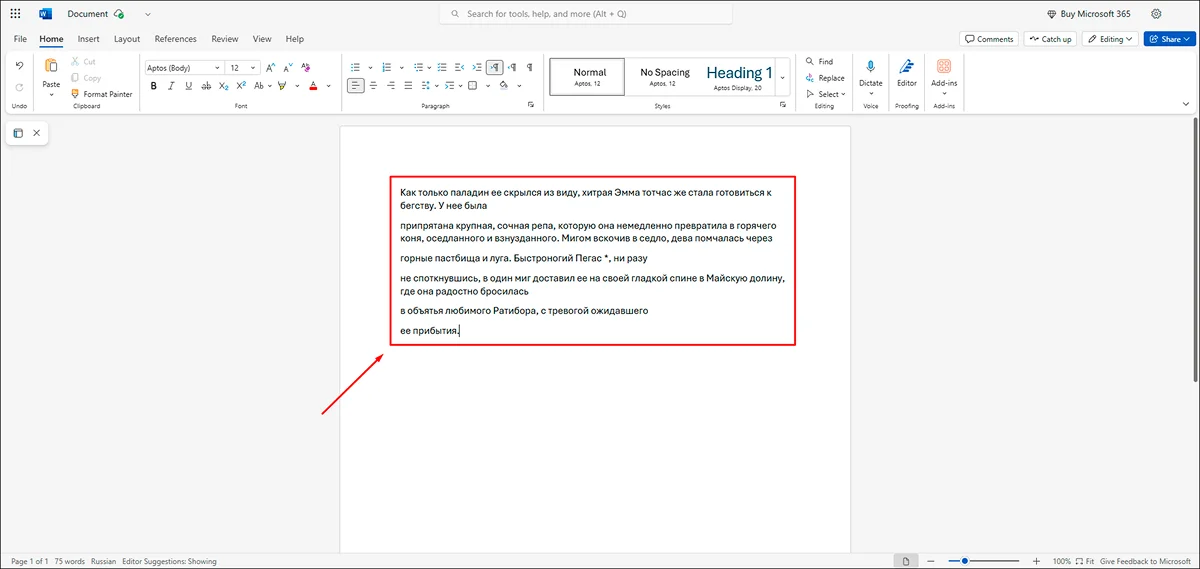Switch to the View tab
This screenshot has width=1200, height=569.
tap(262, 39)
